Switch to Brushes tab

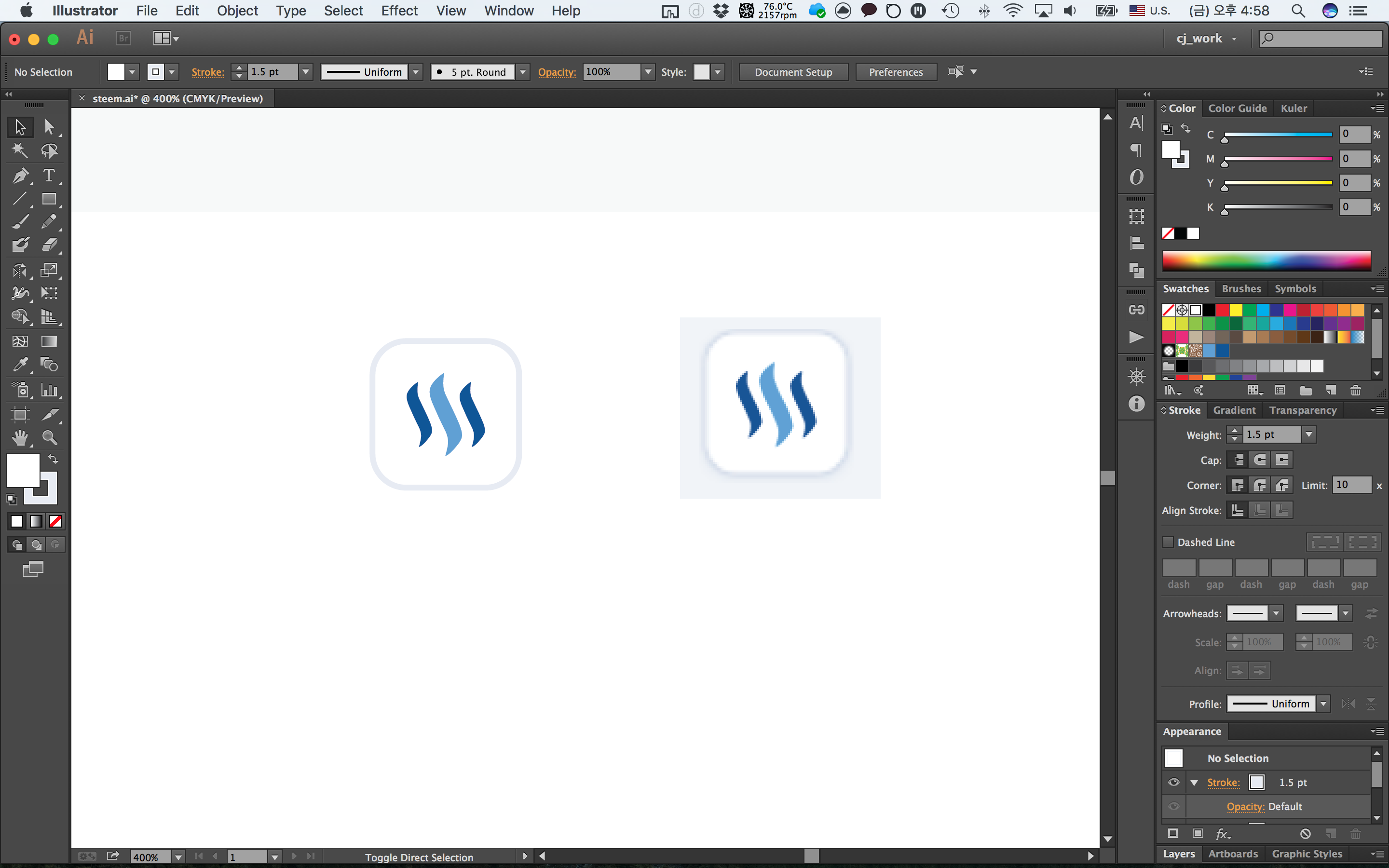point(1241,289)
